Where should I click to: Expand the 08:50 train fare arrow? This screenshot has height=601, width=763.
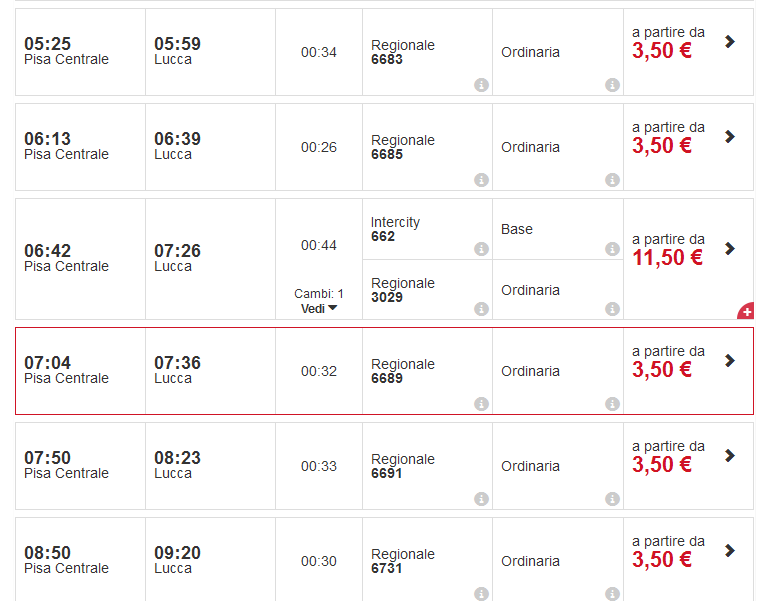pyautogui.click(x=729, y=551)
